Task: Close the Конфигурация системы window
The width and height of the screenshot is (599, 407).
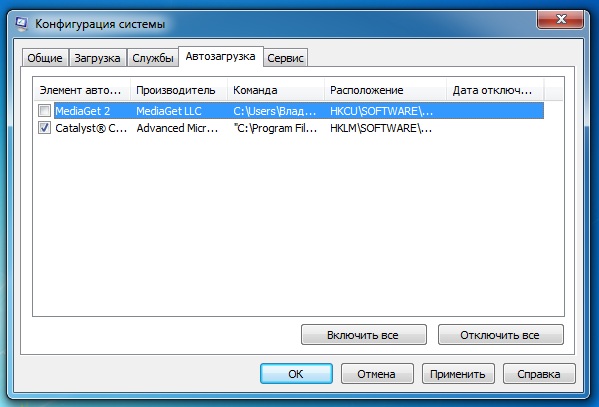Action: click(560, 19)
